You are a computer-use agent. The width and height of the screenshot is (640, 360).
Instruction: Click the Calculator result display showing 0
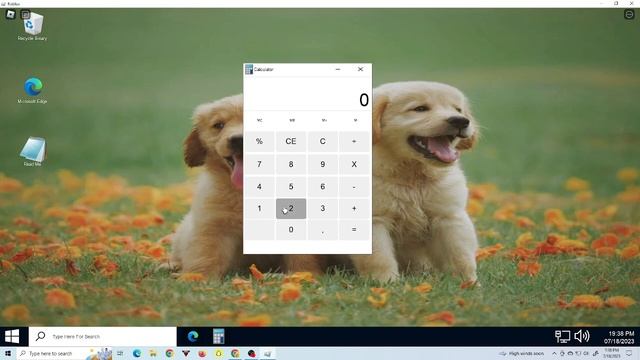click(307, 100)
